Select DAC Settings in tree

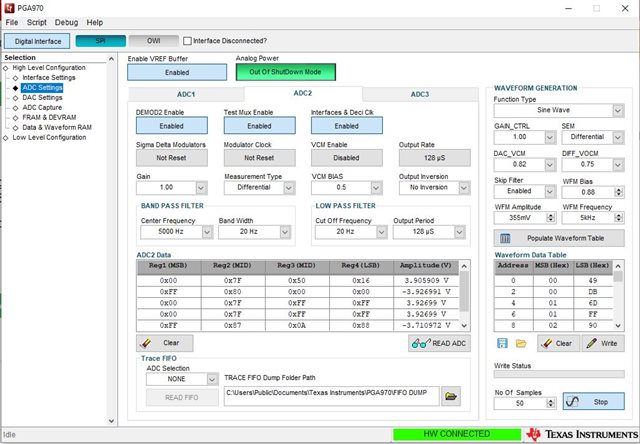click(x=42, y=98)
